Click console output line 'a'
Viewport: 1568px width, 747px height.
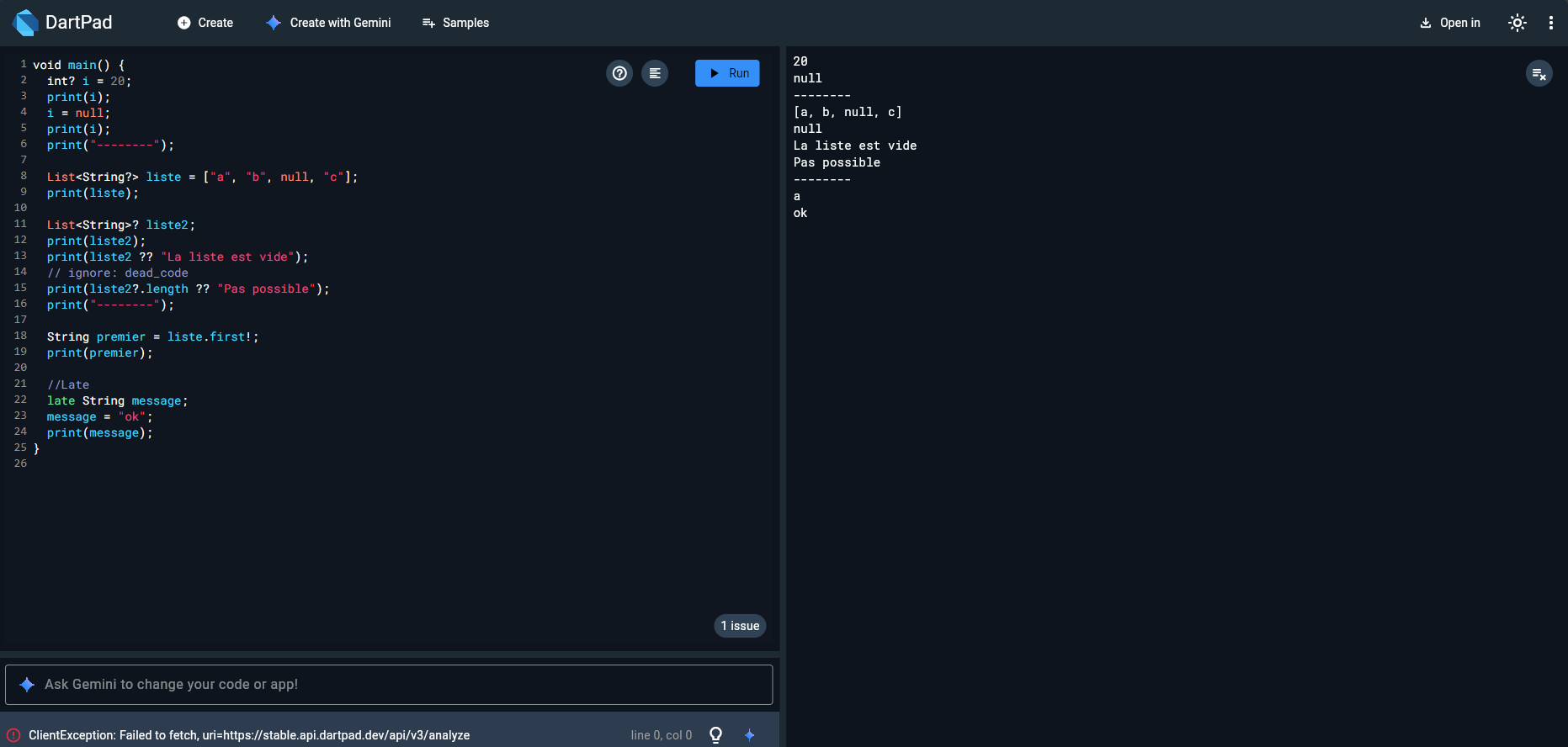pos(797,196)
